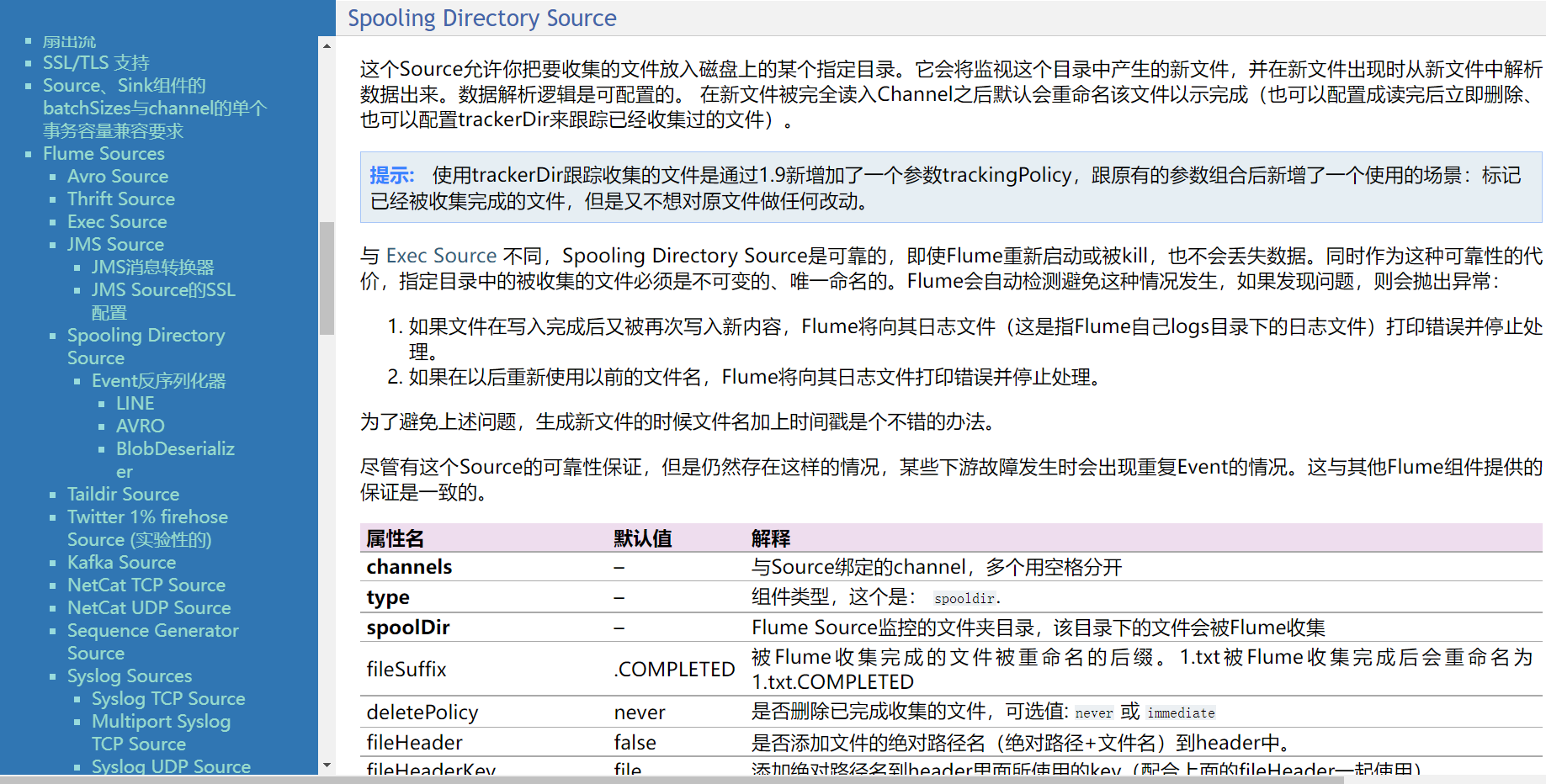Navigate to Thrift Source documentation
Viewport: 1546px width, 784px height.
pos(120,199)
